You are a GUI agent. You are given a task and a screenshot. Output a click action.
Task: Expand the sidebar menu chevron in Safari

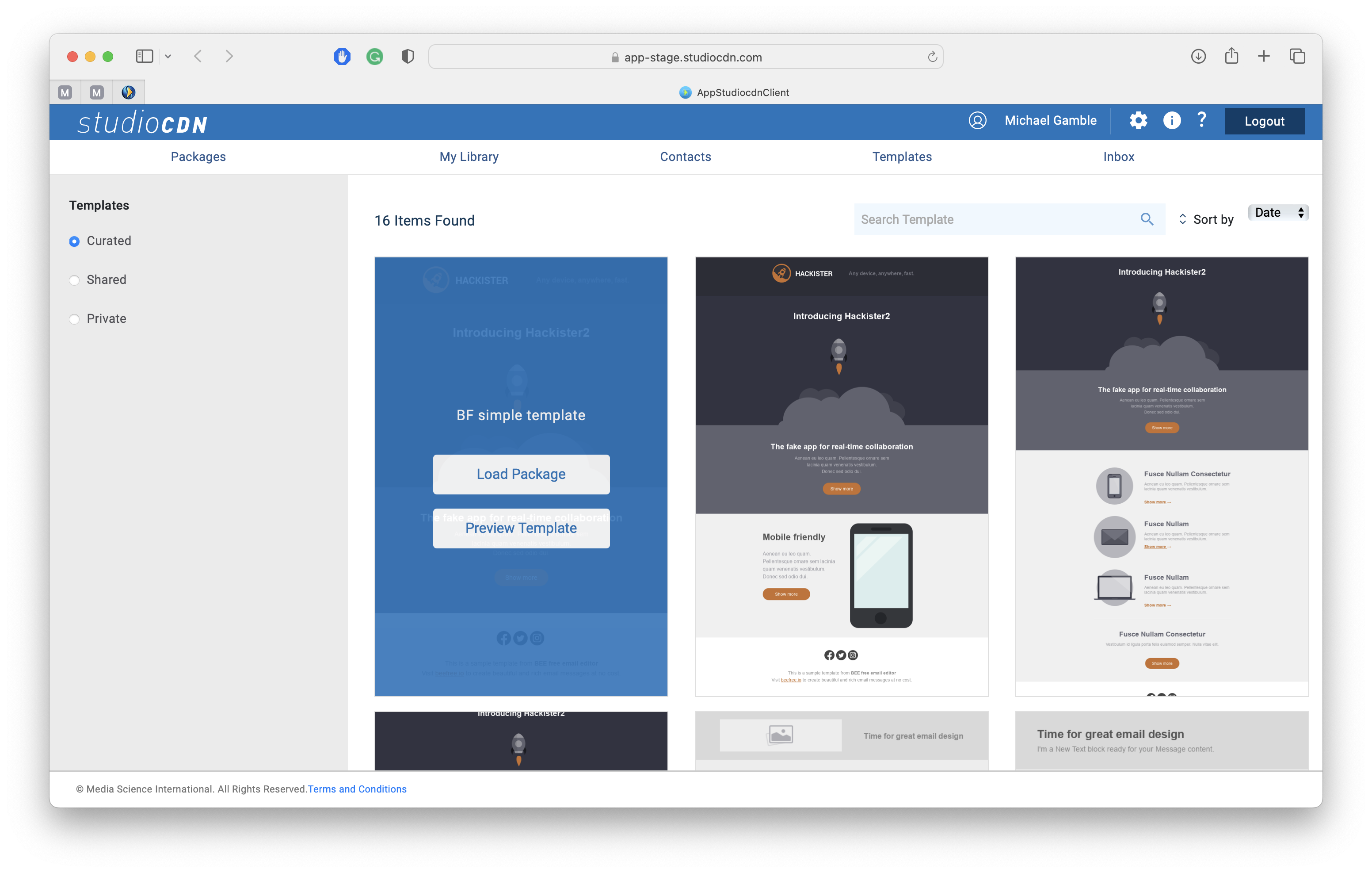click(x=168, y=57)
